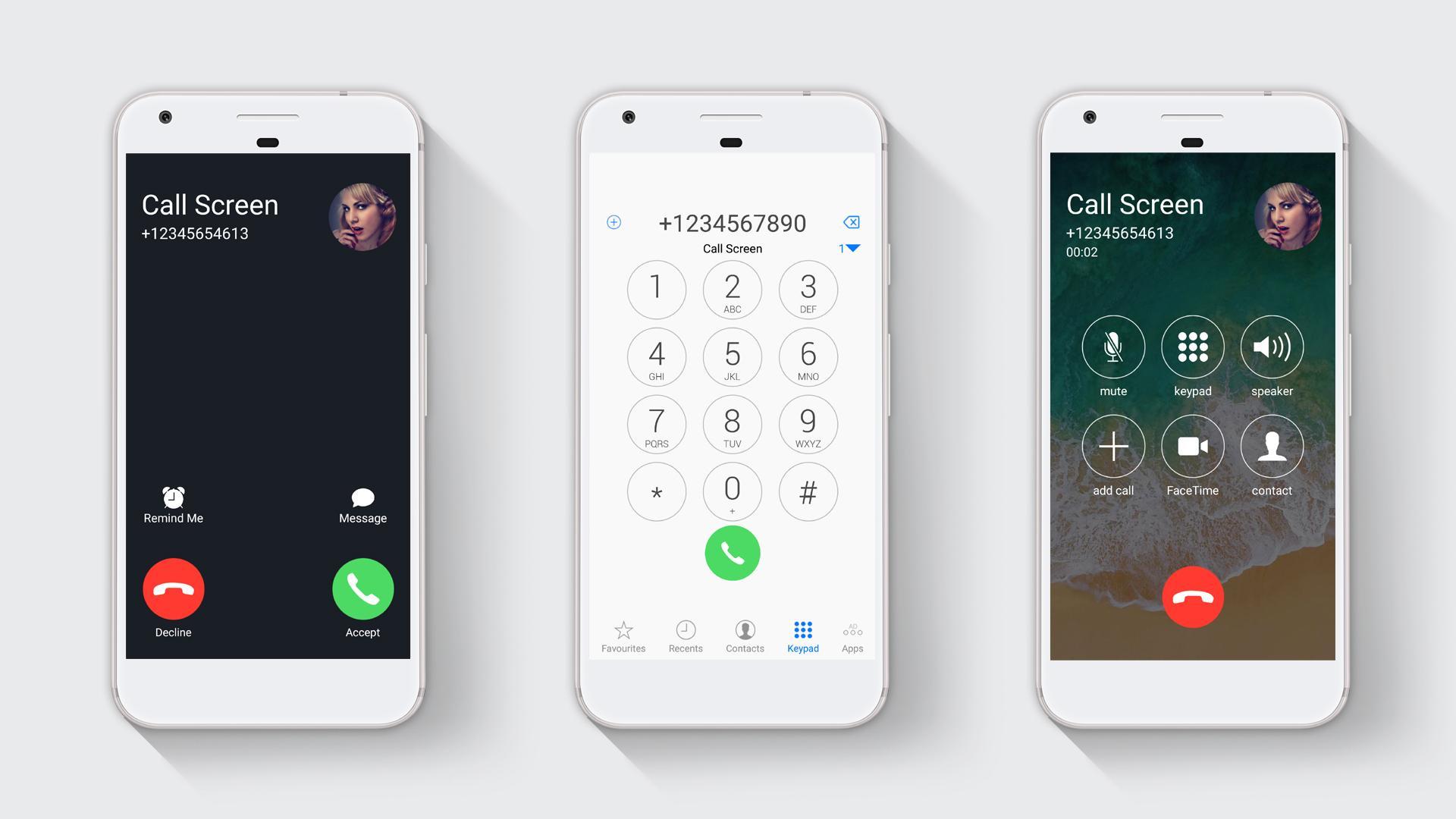Expand the call SIM selector dropdown

point(848,249)
